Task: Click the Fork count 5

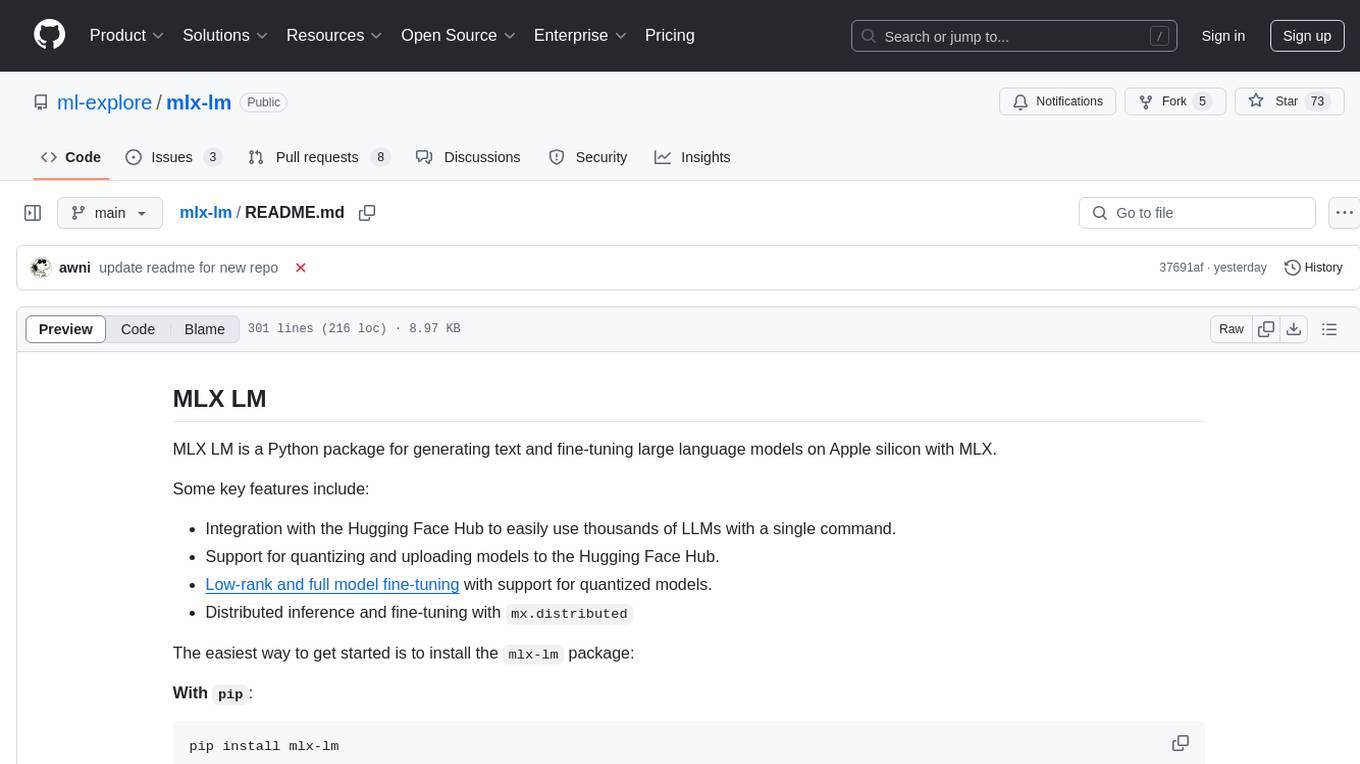Action: pos(1203,102)
